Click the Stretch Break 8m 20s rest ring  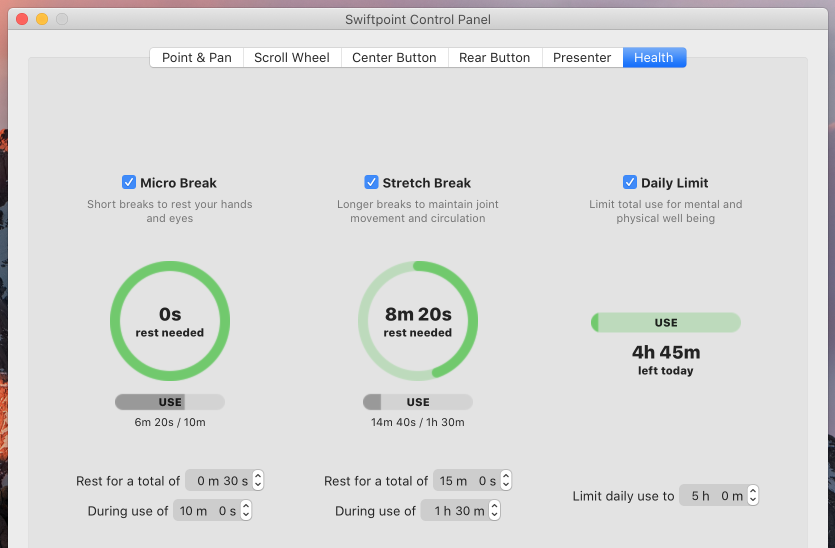click(418, 321)
